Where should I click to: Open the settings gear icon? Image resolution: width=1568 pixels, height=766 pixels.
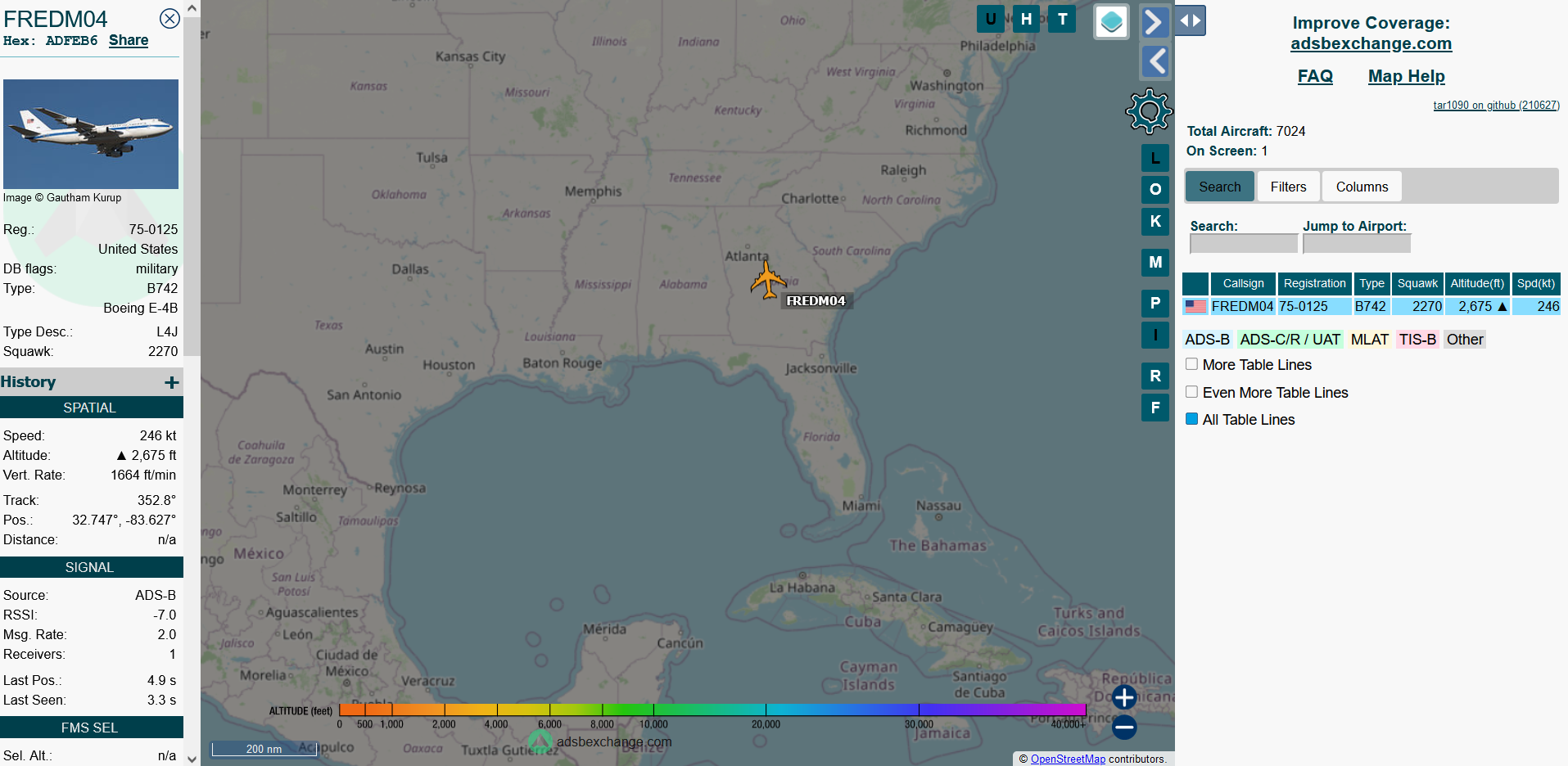(x=1149, y=111)
